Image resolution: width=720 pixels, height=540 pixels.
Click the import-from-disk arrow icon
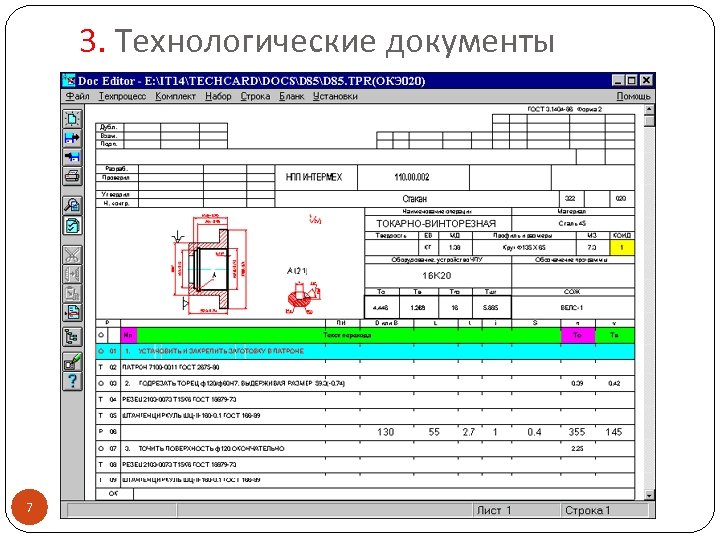(x=72, y=158)
